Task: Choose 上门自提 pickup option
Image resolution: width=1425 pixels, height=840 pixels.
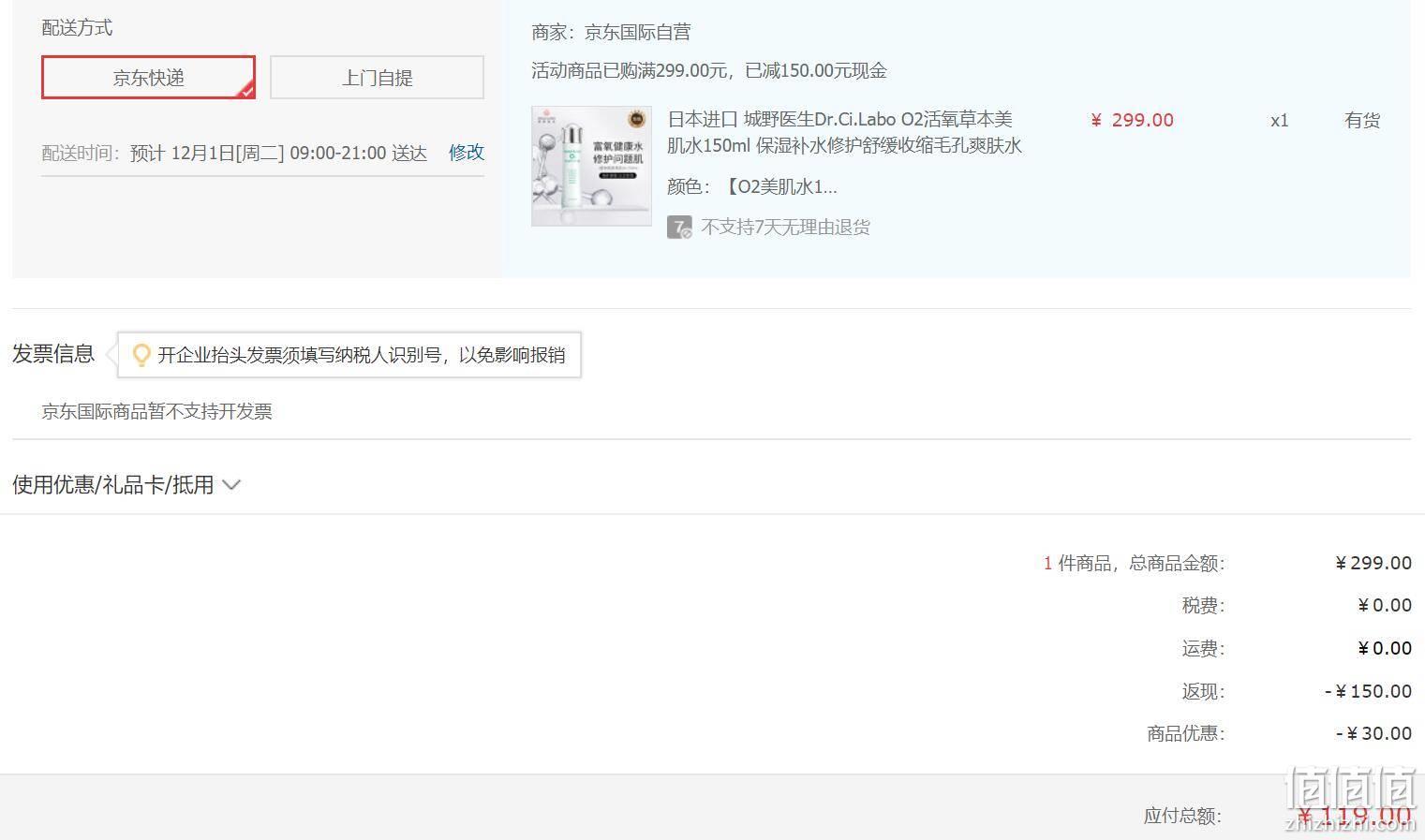Action: pos(377,77)
